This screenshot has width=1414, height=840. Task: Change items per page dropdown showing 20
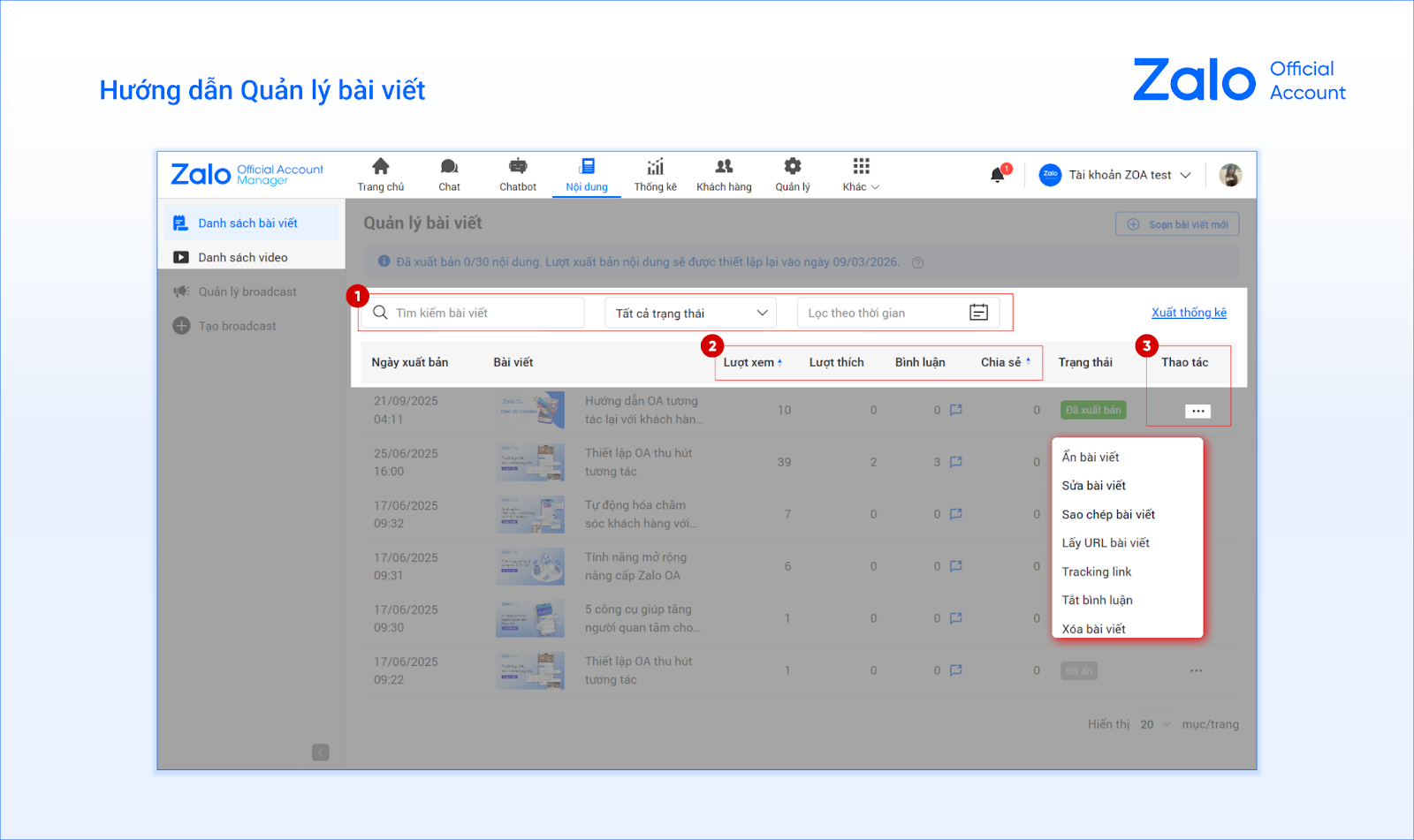coord(1154,724)
